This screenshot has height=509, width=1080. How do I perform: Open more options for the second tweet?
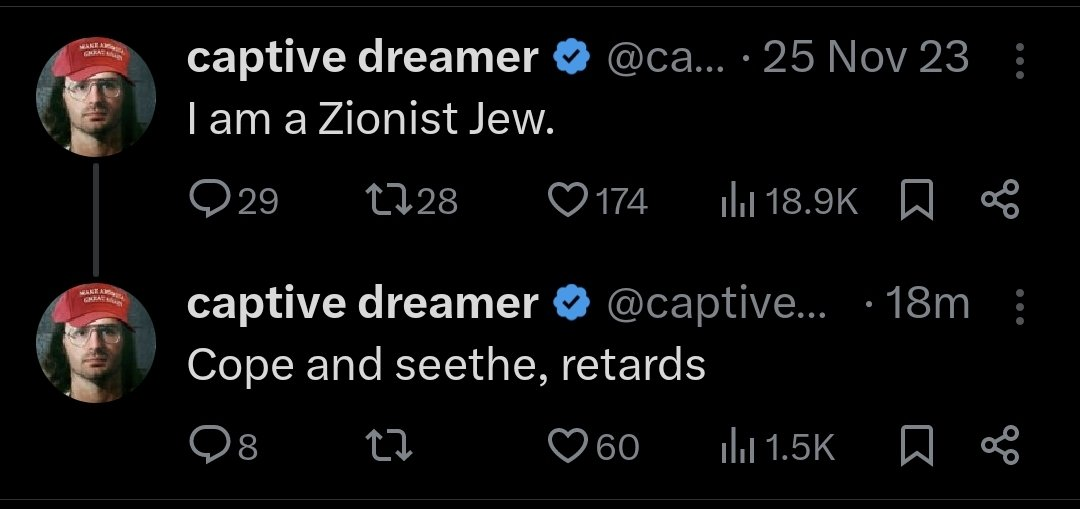point(1020,307)
